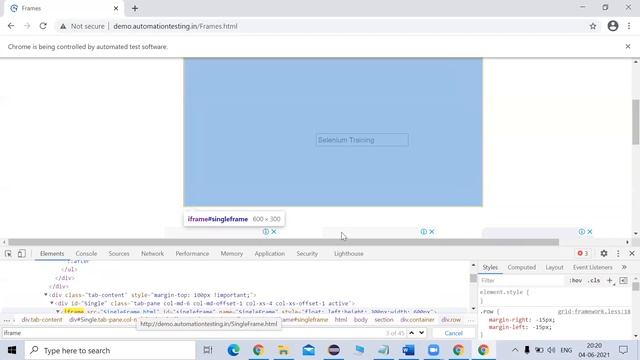
Task: Open Event Listeners tab
Action: click(x=592, y=267)
